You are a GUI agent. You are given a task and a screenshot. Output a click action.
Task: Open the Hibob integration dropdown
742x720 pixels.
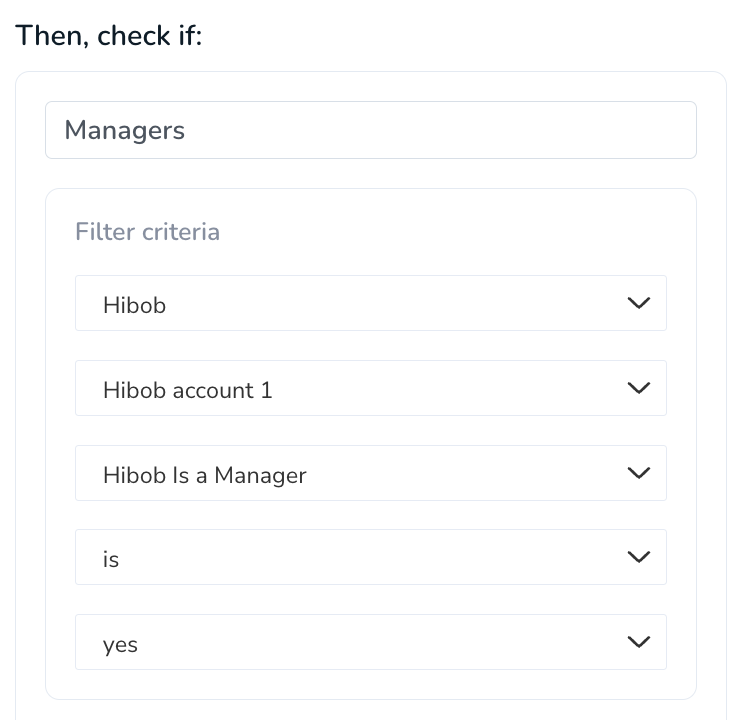tap(371, 303)
